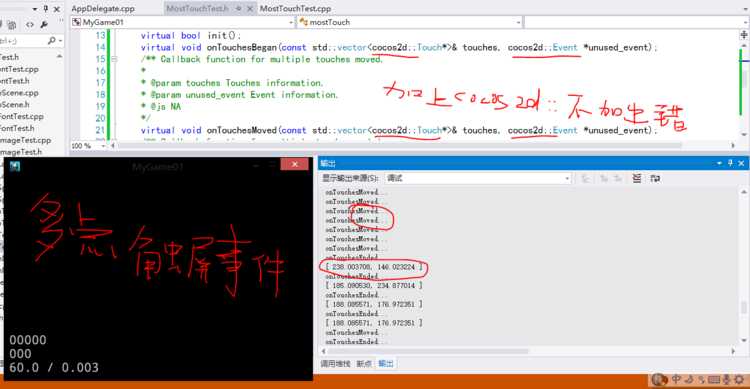Pin the Solution Explorer panel
This screenshot has height=389, width=750.
point(46,9)
